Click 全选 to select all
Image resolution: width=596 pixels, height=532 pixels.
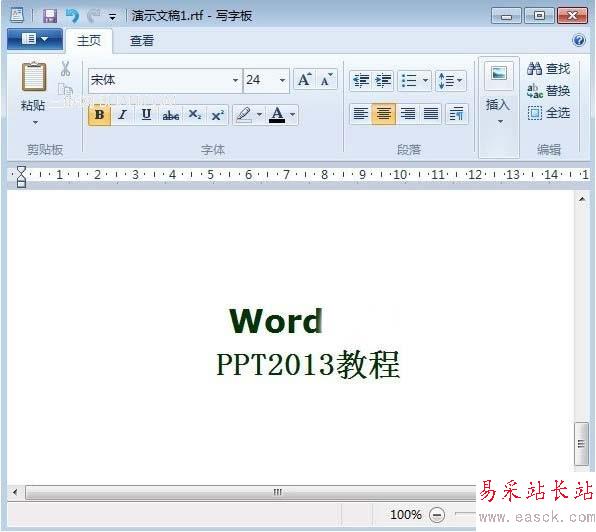[x=548, y=113]
